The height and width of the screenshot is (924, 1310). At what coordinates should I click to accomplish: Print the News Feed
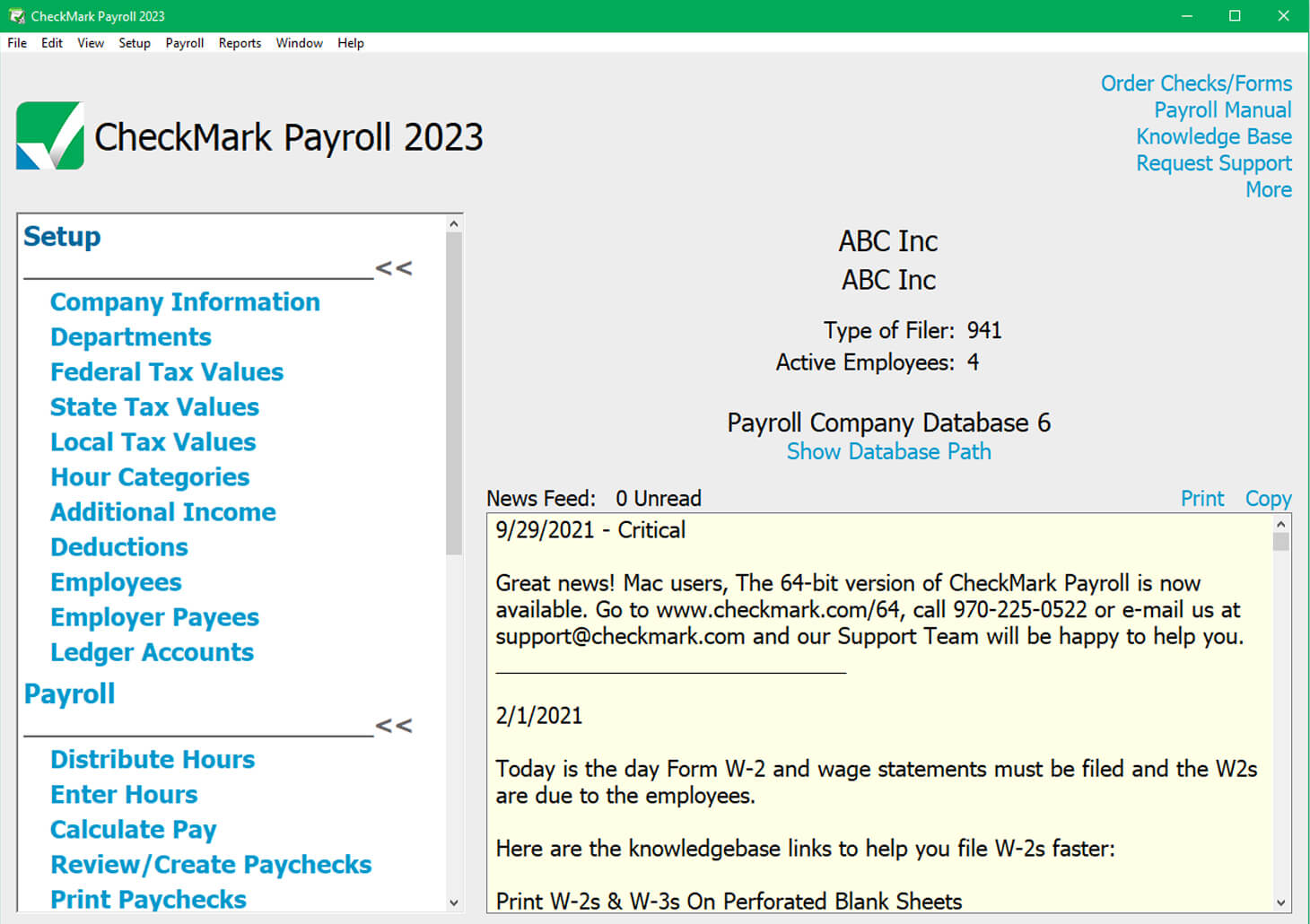(x=1202, y=498)
